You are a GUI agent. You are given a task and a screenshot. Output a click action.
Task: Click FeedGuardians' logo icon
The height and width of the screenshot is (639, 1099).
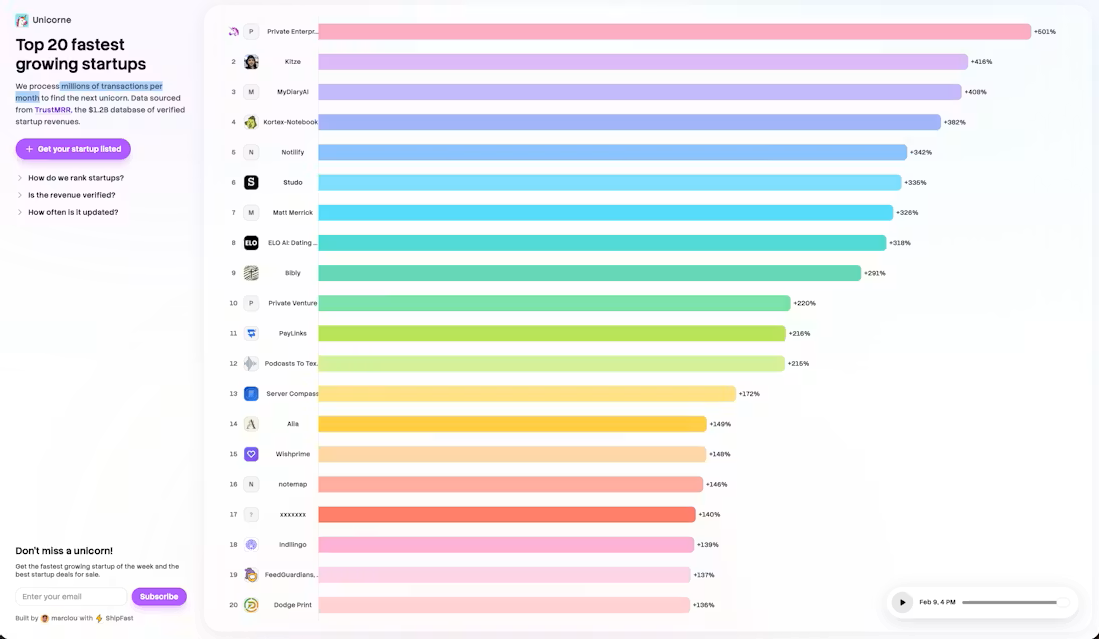[251, 575]
